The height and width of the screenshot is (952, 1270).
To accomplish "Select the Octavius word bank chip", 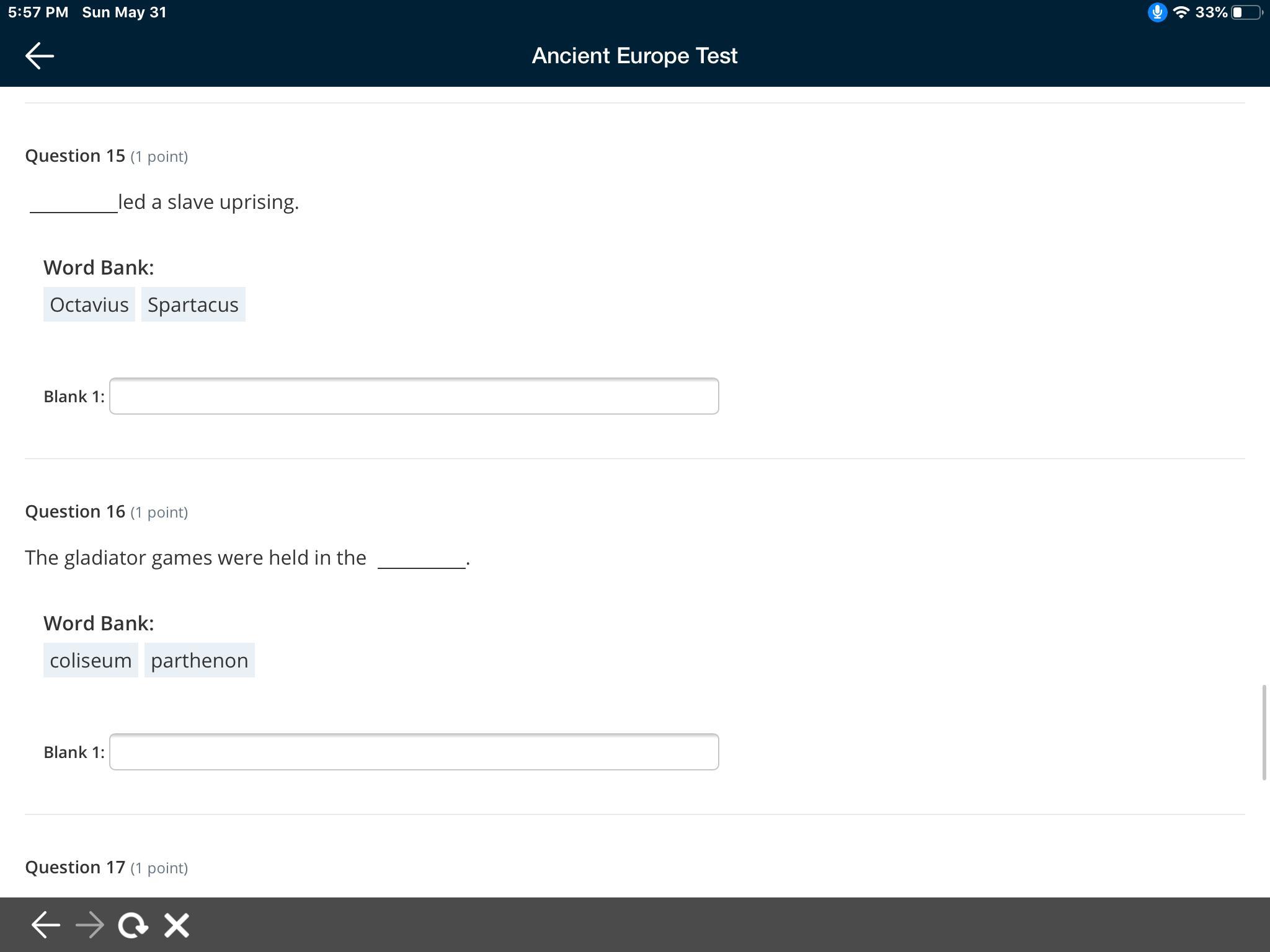I will click(x=89, y=304).
